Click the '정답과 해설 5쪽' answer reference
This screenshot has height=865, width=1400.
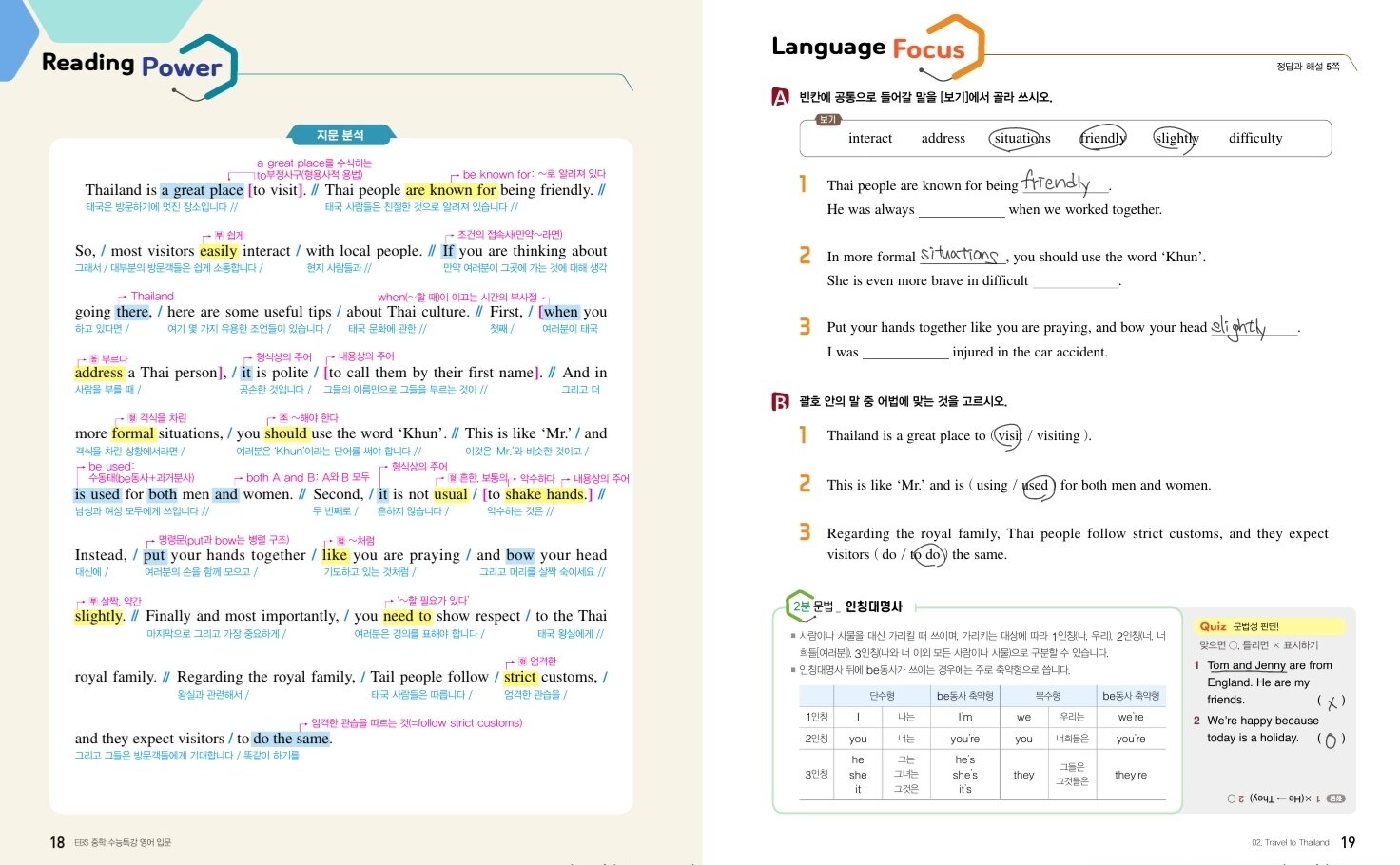[x=1308, y=67]
